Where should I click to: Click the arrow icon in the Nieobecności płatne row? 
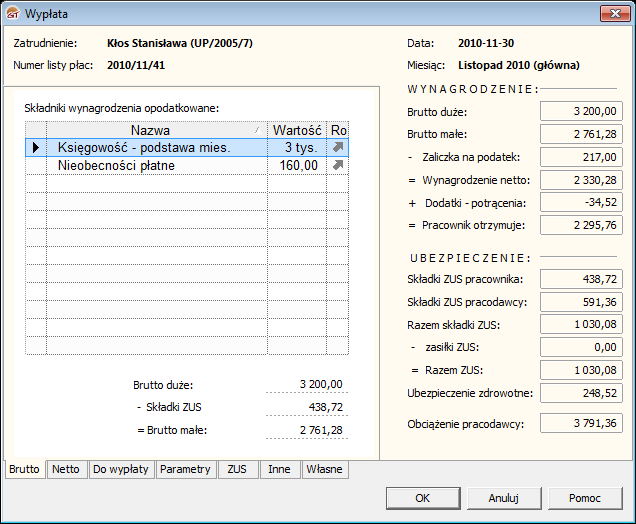(x=338, y=165)
